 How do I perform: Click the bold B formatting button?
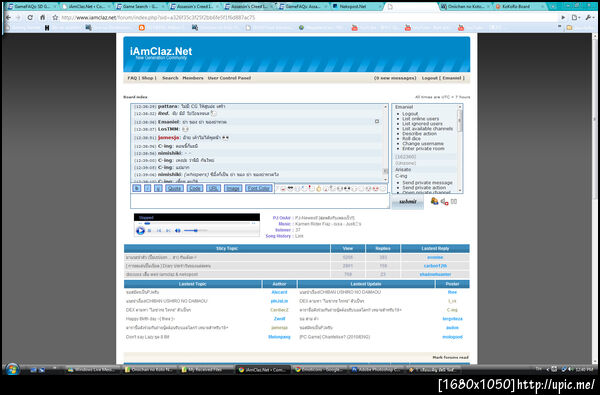137,188
